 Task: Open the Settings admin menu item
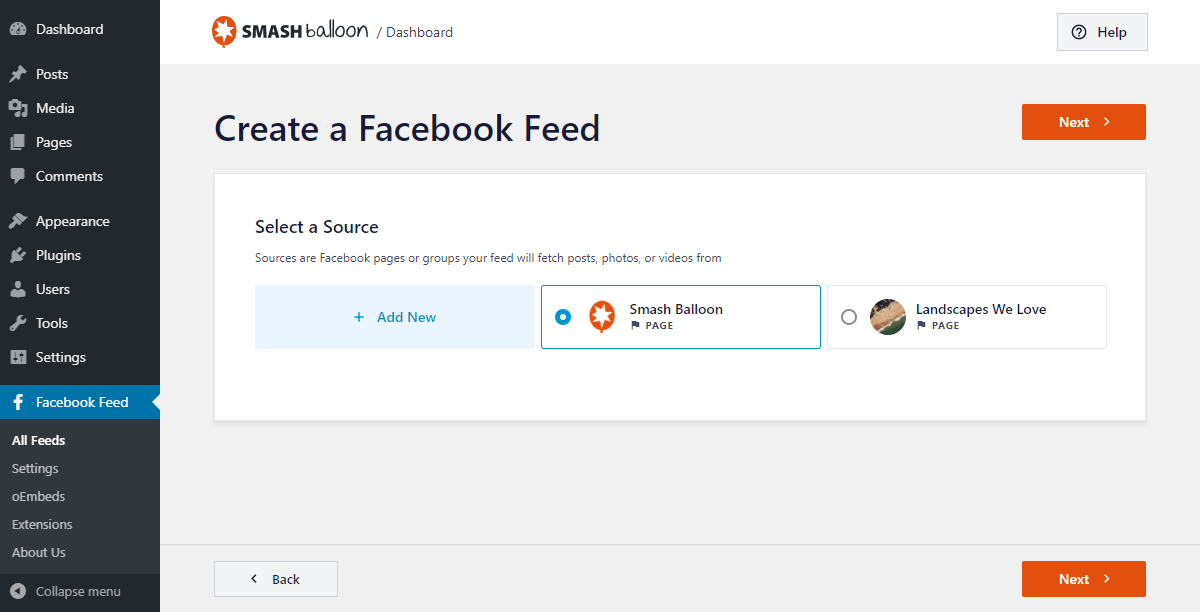point(60,357)
